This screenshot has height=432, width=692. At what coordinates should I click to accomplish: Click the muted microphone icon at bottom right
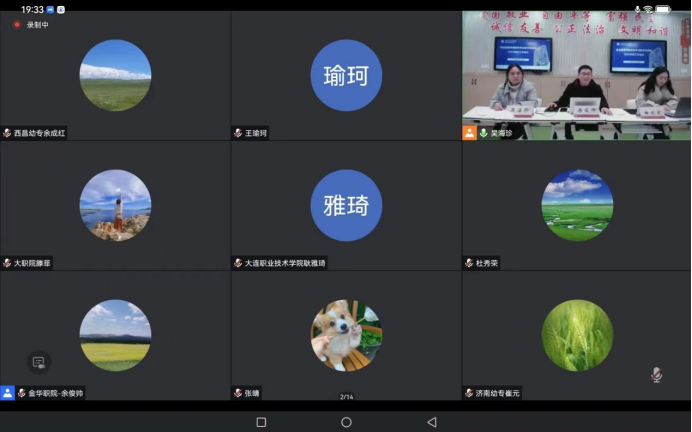coord(656,374)
